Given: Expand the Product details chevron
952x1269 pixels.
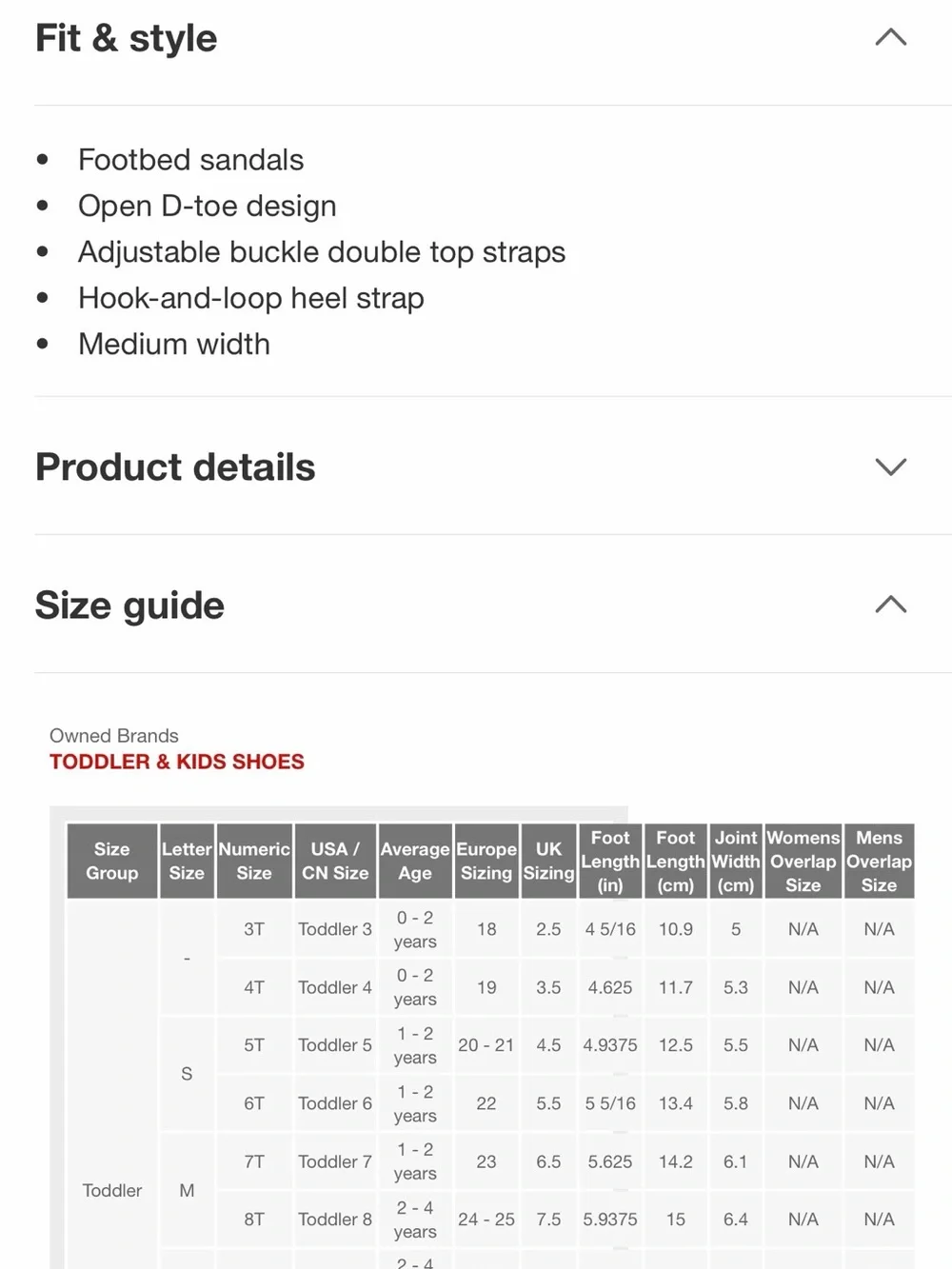Looking at the screenshot, I should [890, 466].
